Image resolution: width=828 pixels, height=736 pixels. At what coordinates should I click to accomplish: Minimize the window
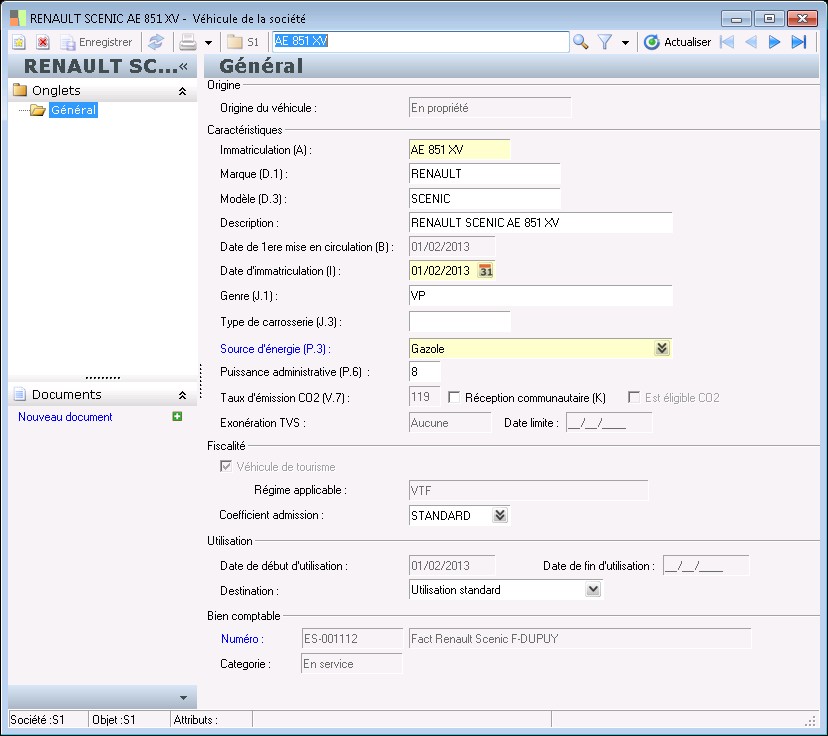(736, 18)
